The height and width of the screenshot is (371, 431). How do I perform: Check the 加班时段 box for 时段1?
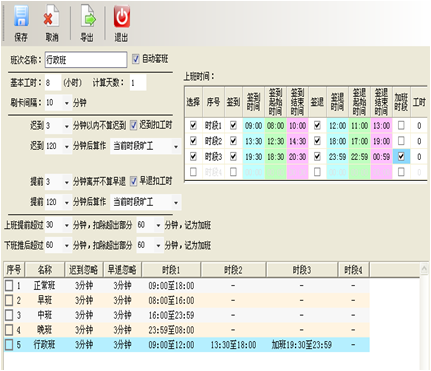pos(401,125)
